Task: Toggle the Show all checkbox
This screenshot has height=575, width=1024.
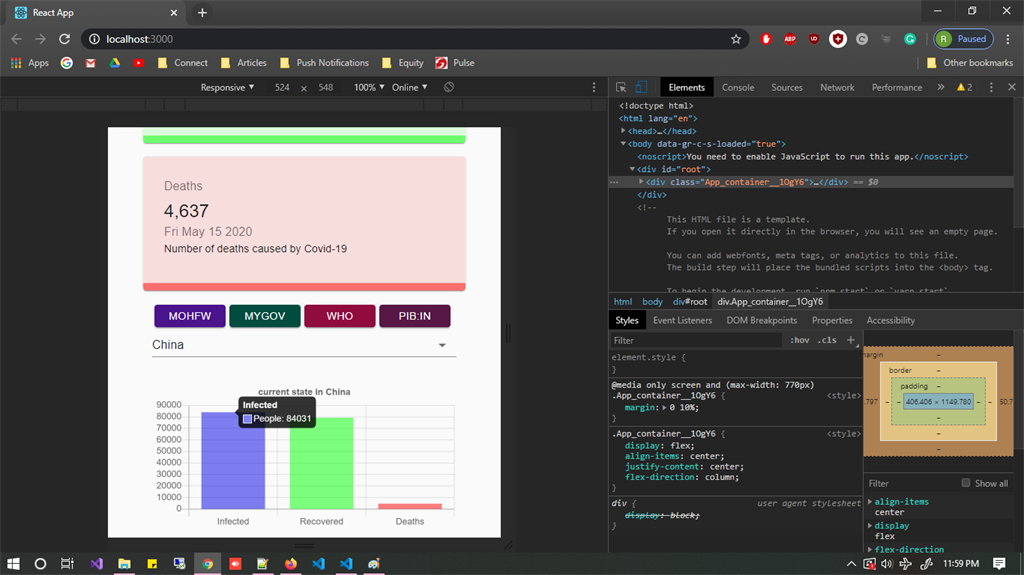Action: tap(965, 483)
